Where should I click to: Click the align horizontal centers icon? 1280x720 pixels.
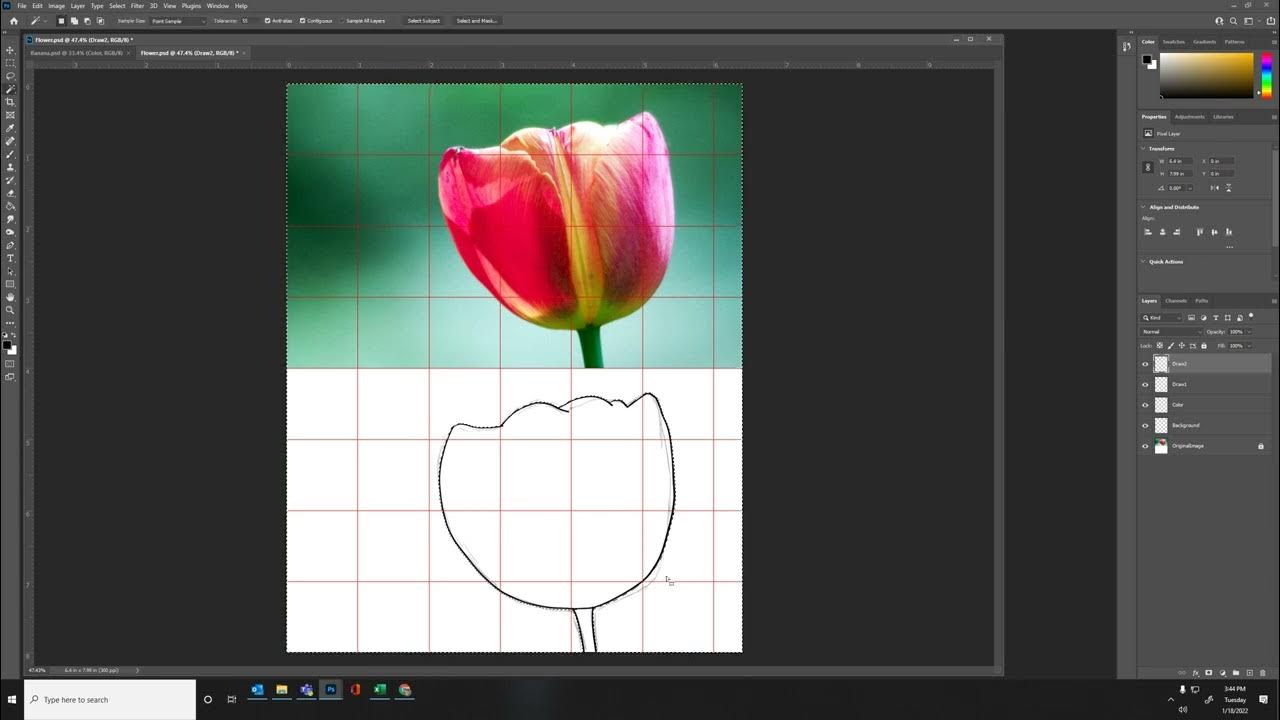pos(1163,232)
